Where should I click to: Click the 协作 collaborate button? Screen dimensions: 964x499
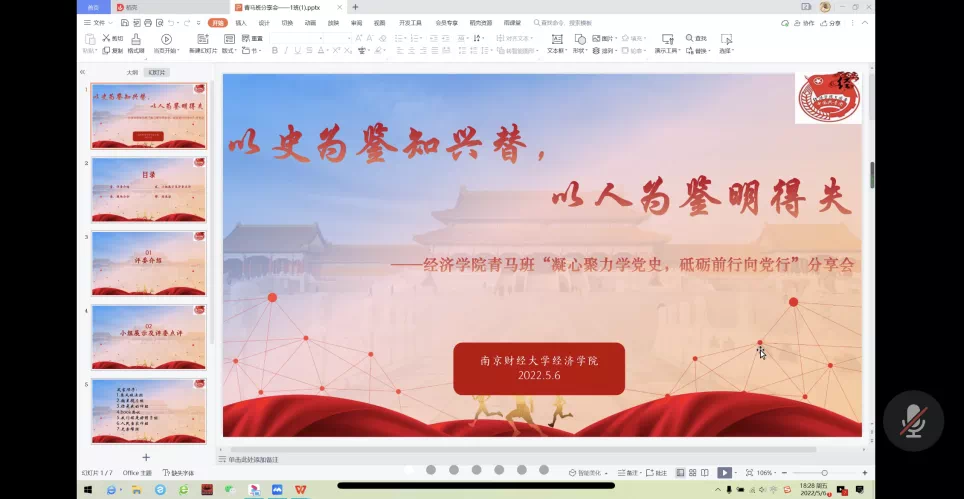tap(806, 22)
